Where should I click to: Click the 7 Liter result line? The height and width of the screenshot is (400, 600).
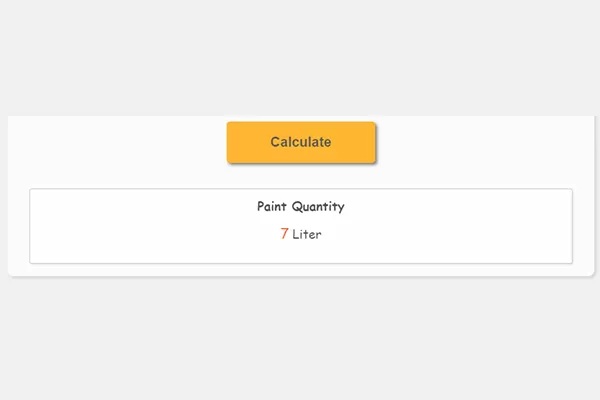click(301, 234)
